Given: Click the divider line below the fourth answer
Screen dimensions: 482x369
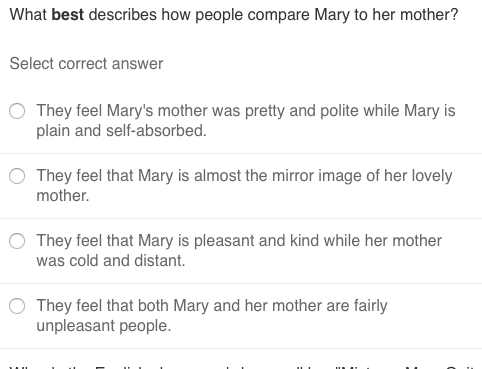Looking at the screenshot, I should [x=241, y=349].
